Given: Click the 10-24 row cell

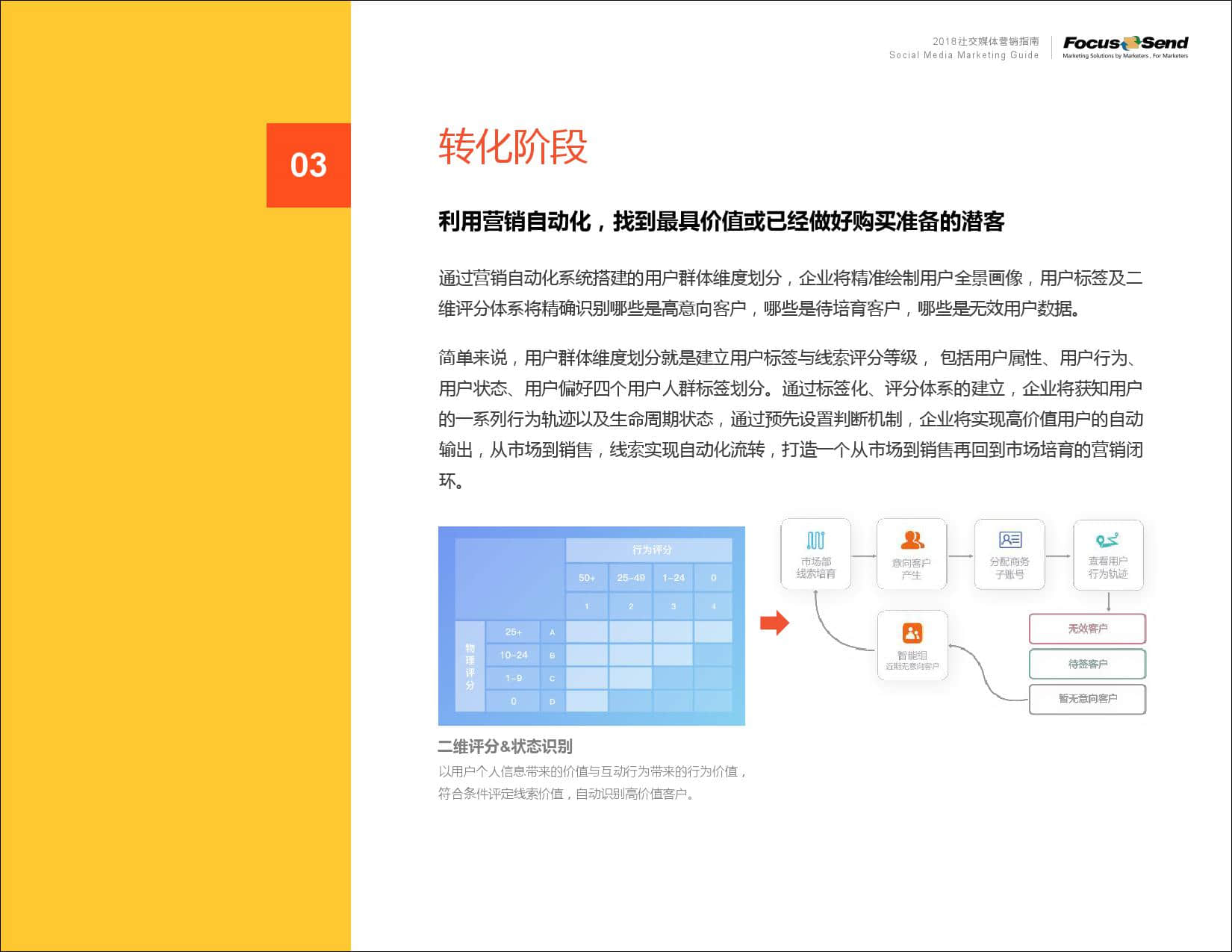Looking at the screenshot, I should pos(513,655).
